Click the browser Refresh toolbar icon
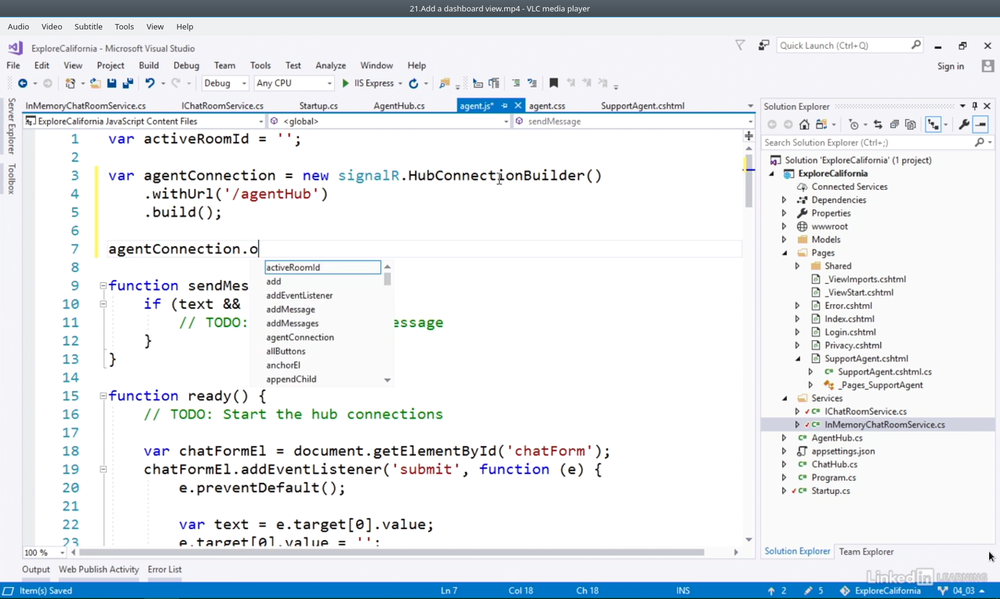1000x599 pixels. [x=413, y=84]
